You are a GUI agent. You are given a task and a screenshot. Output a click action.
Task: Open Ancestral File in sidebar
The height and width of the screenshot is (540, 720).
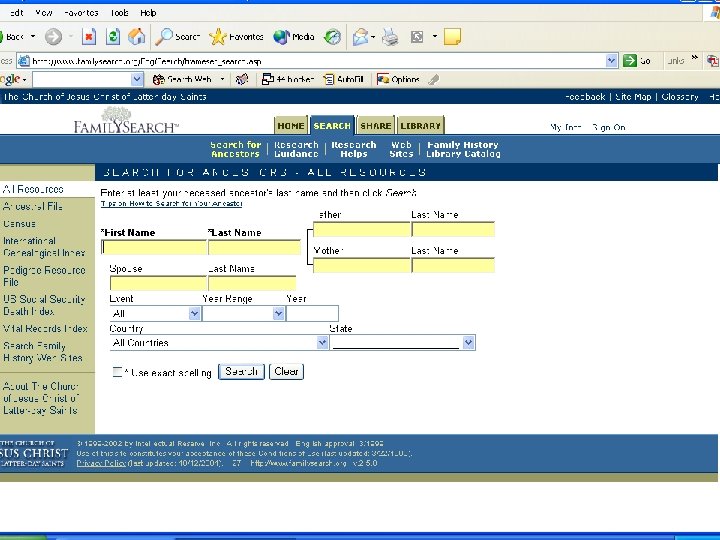pos(33,207)
